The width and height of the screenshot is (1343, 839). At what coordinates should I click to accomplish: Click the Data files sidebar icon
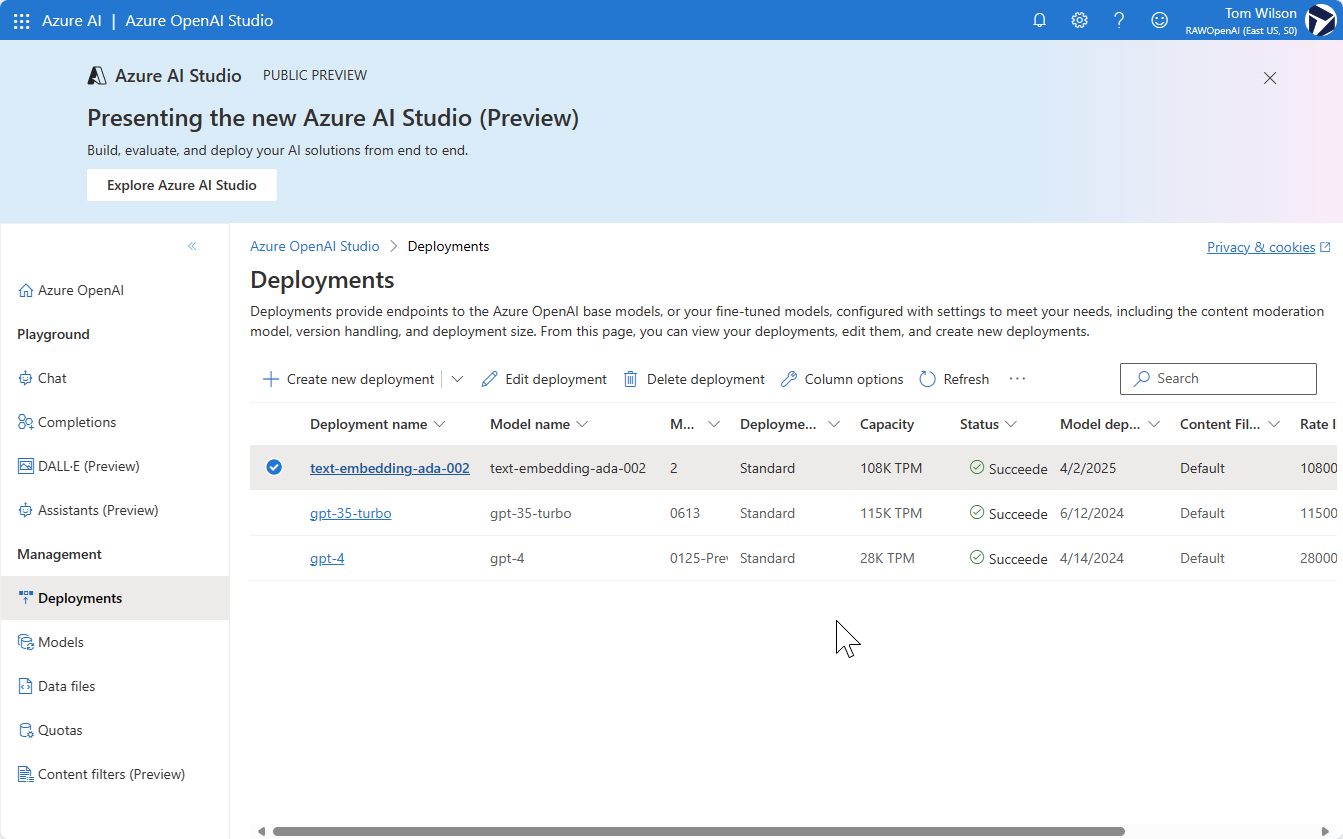coord(26,686)
